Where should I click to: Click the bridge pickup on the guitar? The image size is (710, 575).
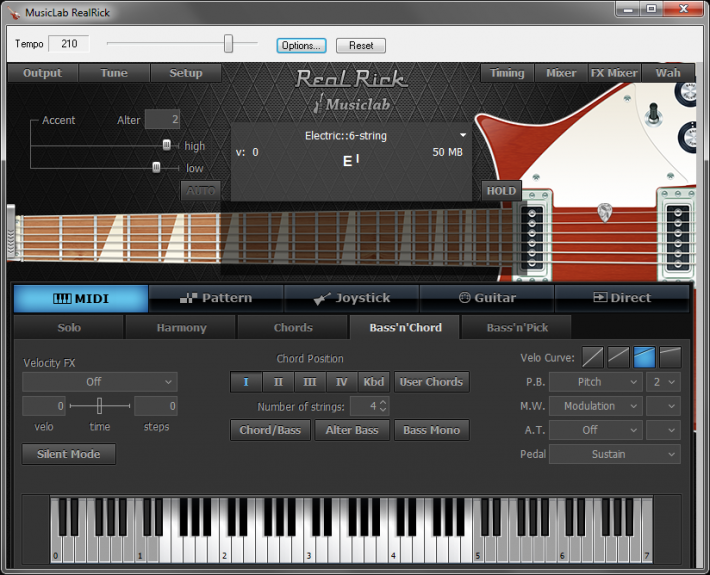(x=678, y=237)
